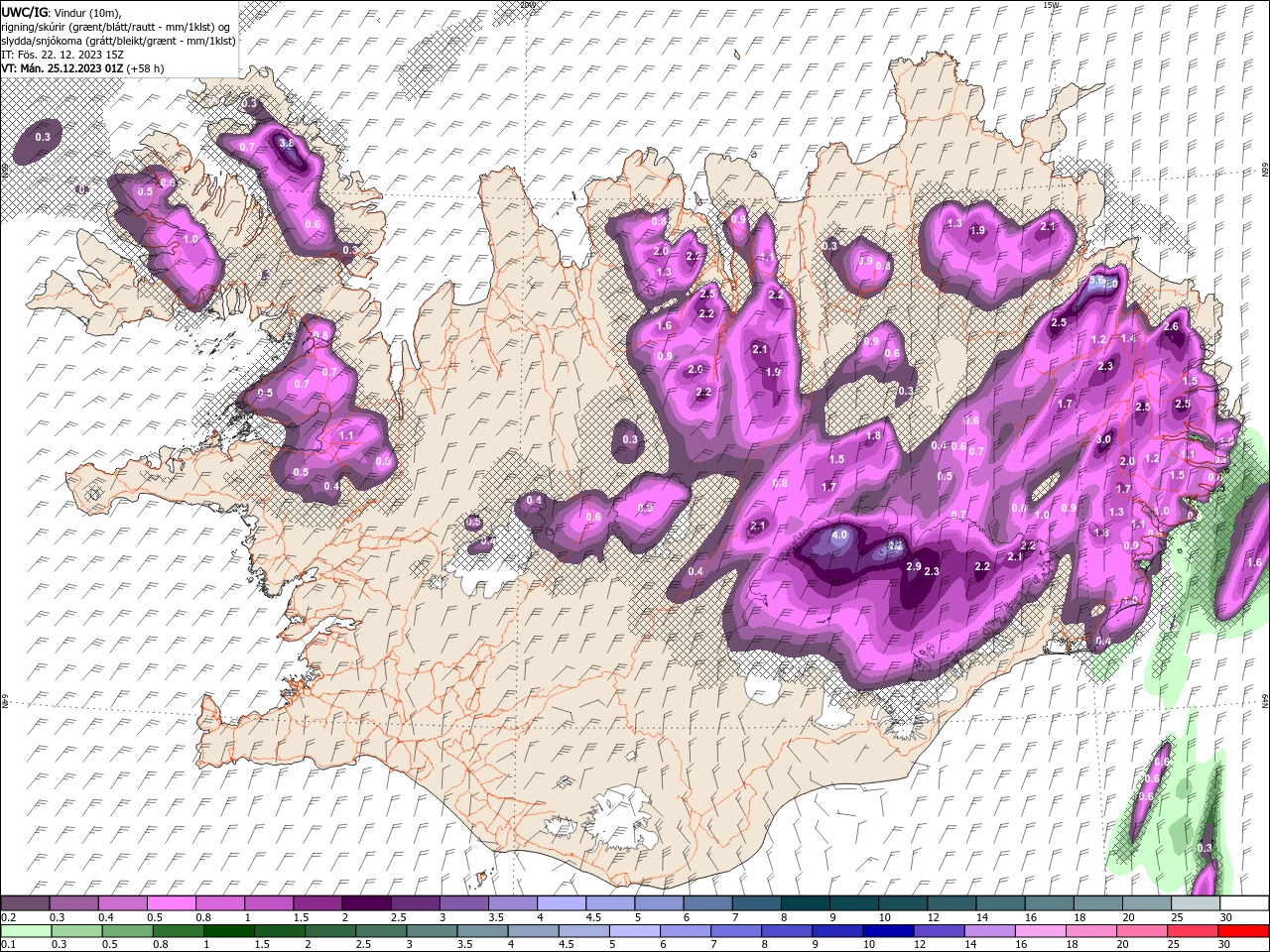Click the dark purple swatch between 2 and 2.5
Screen dimensions: 1270x952
[365, 903]
